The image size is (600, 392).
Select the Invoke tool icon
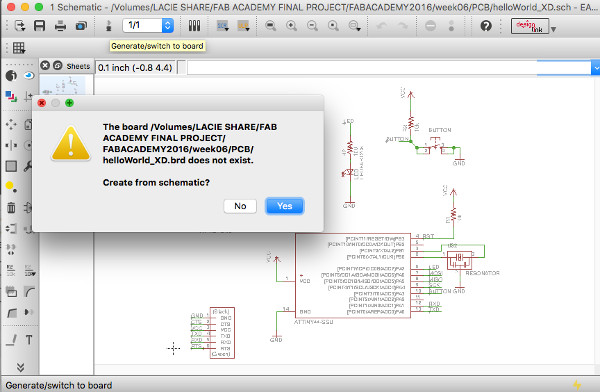click(29, 312)
